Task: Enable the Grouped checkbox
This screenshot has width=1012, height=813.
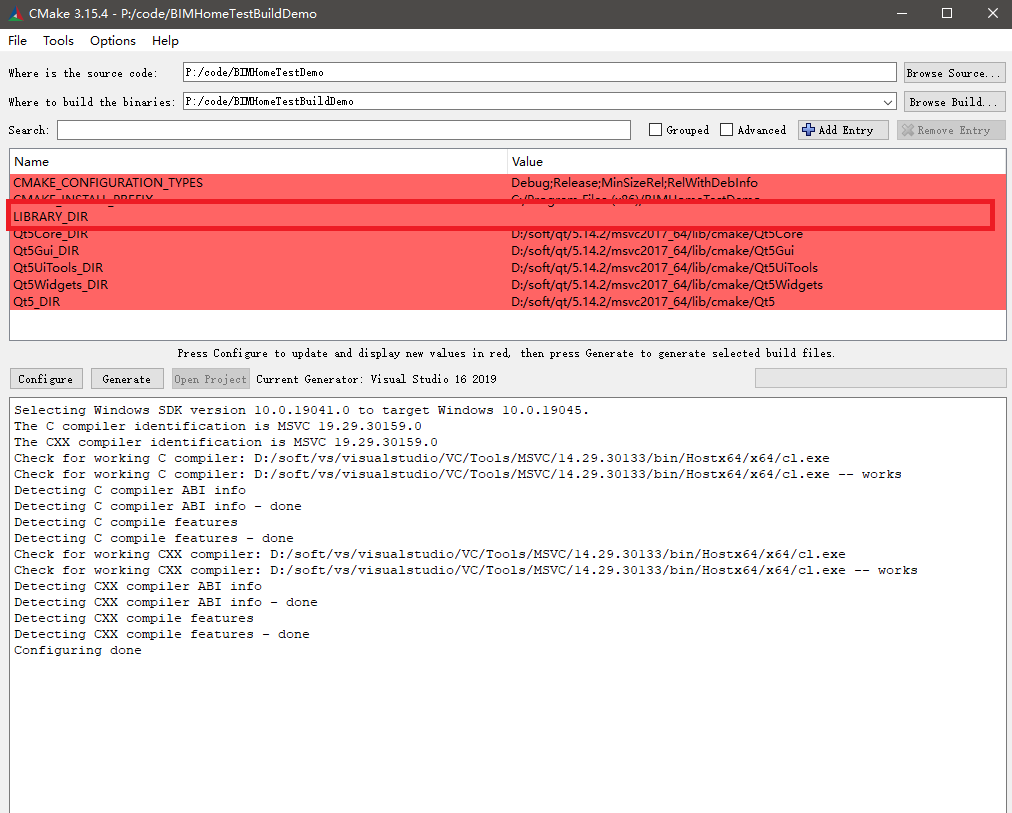Action: 656,130
